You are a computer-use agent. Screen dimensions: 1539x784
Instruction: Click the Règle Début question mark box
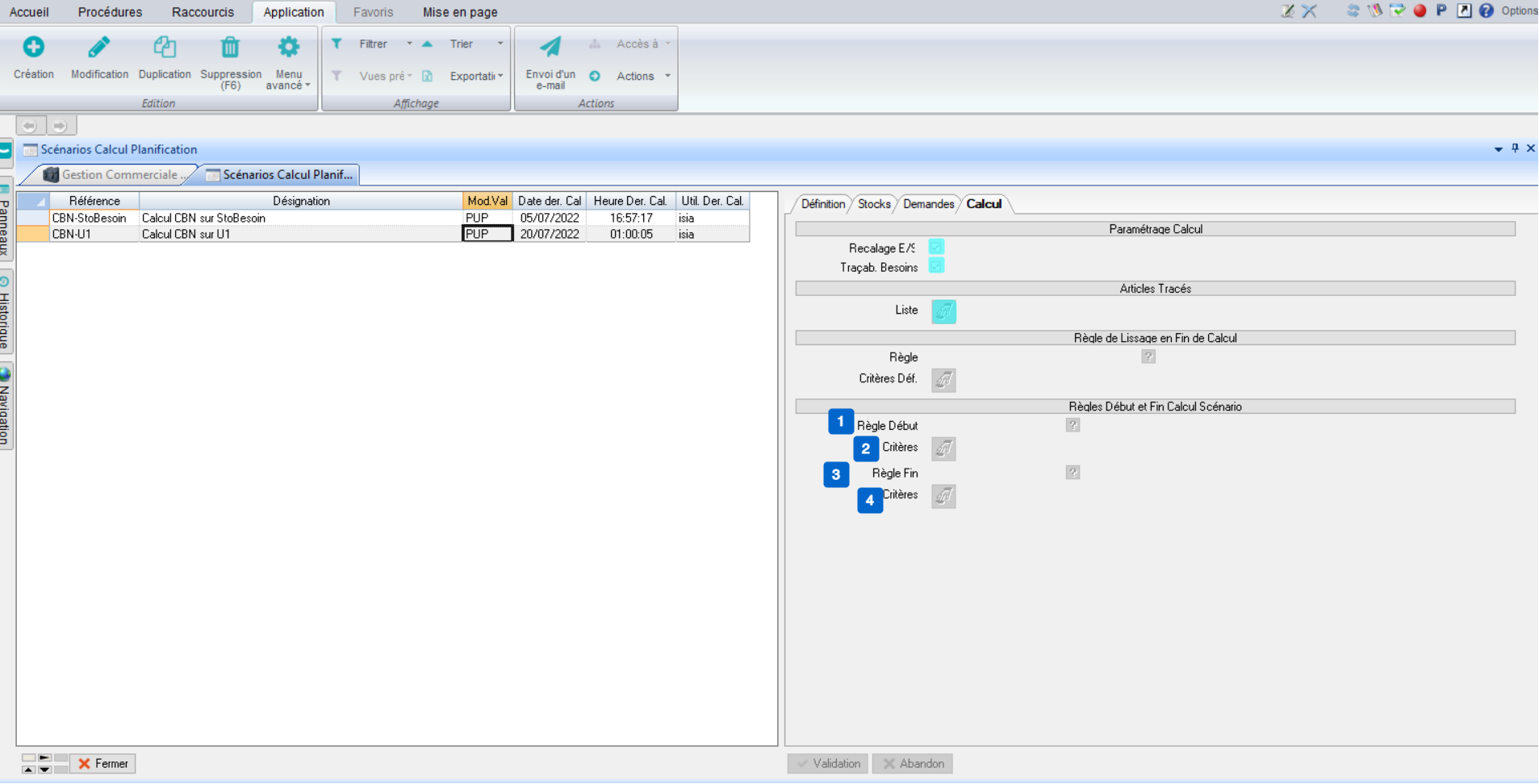tap(1072, 425)
